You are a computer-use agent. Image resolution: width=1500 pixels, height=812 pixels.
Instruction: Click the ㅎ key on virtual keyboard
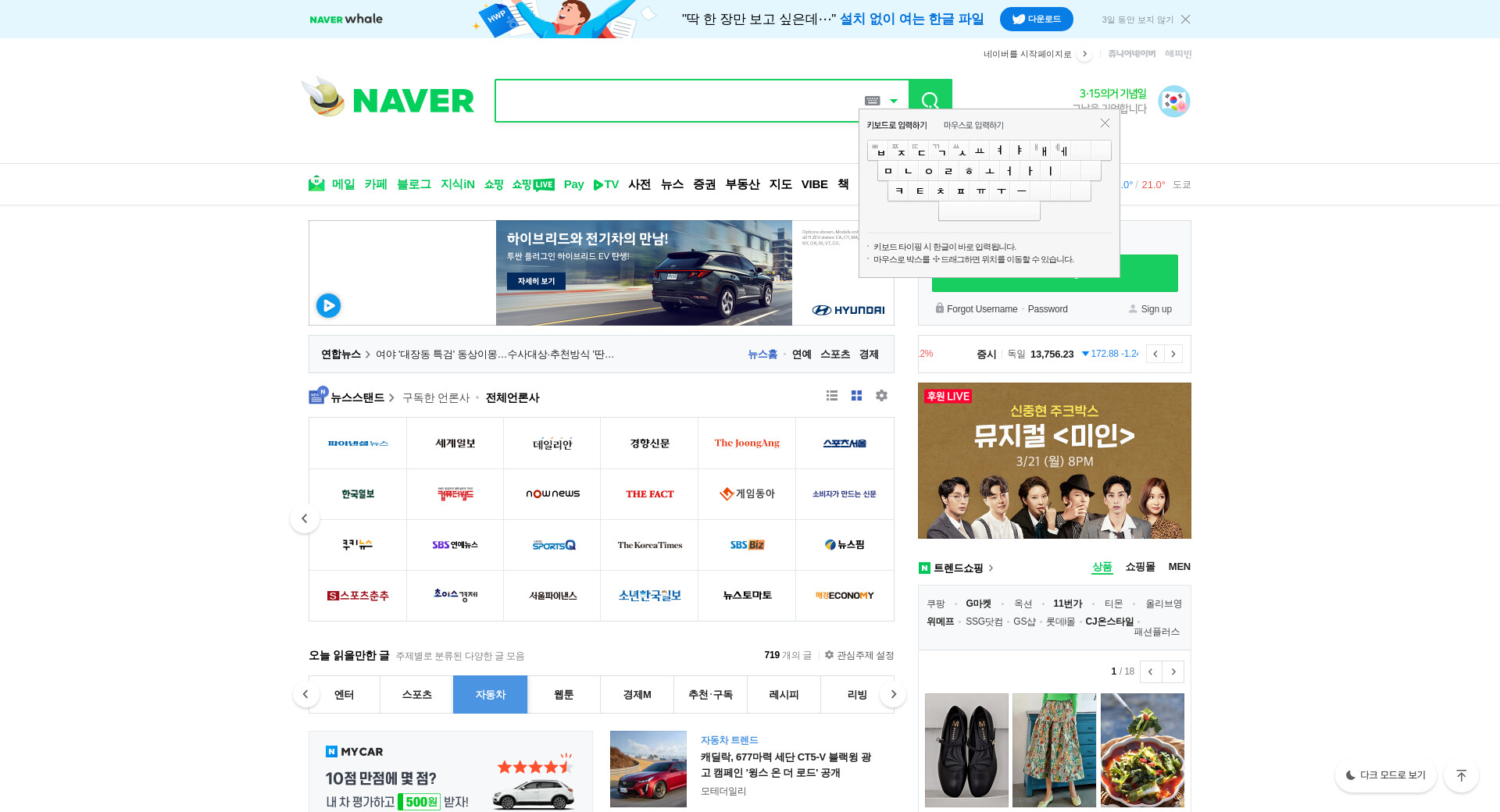click(969, 170)
